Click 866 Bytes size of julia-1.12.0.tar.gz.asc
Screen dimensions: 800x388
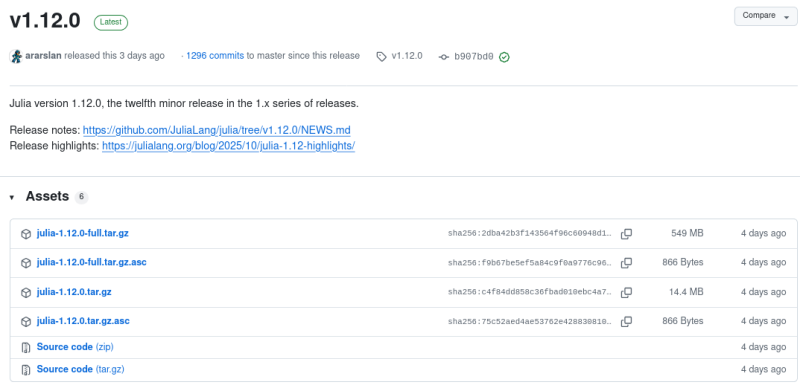tap(683, 321)
